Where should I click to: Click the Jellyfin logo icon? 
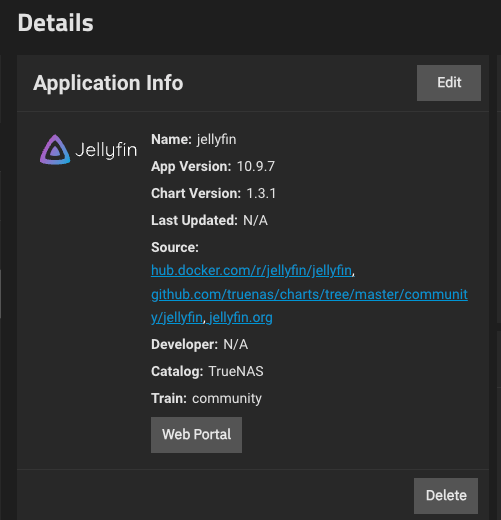coord(88,150)
